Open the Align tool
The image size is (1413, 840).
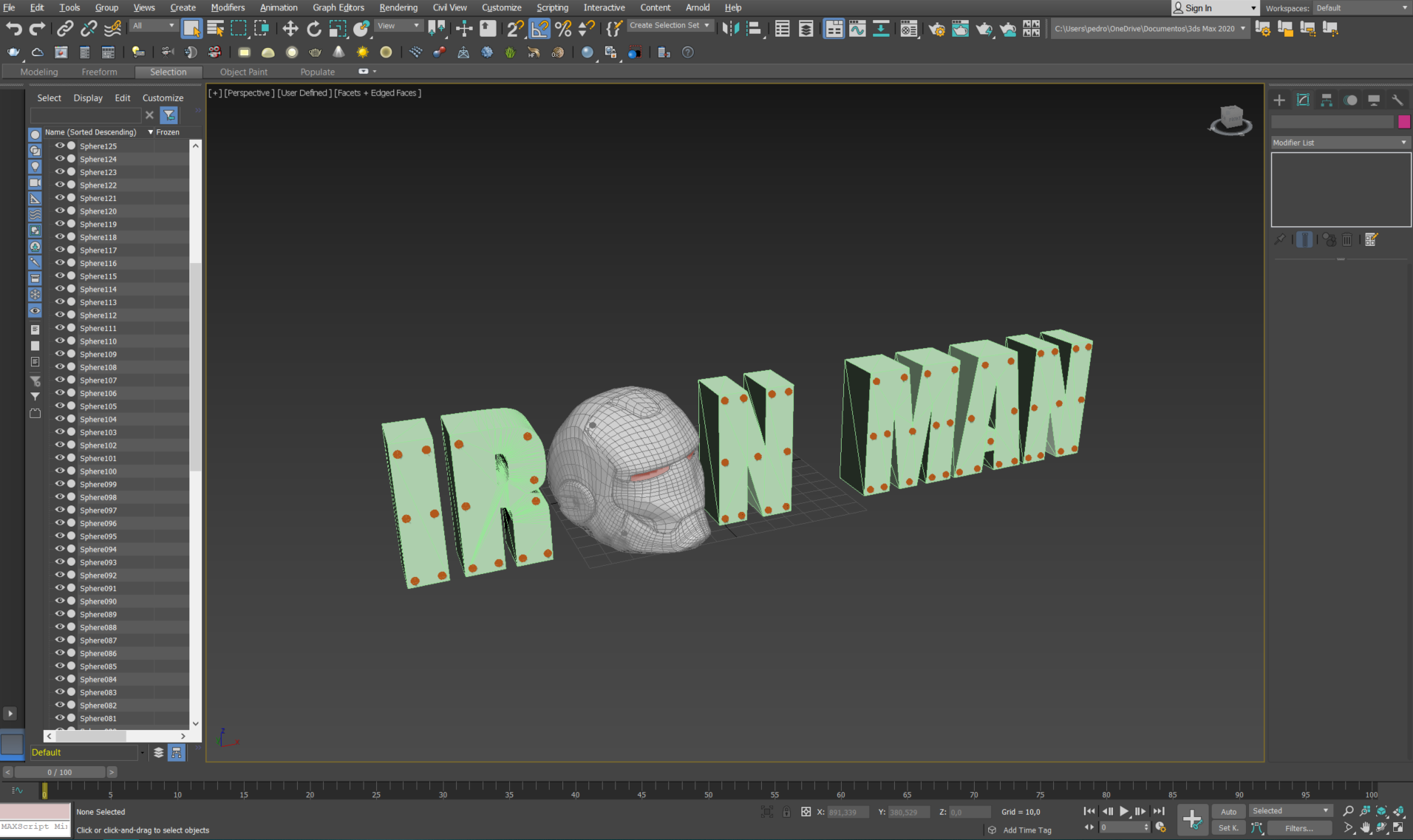(x=754, y=29)
